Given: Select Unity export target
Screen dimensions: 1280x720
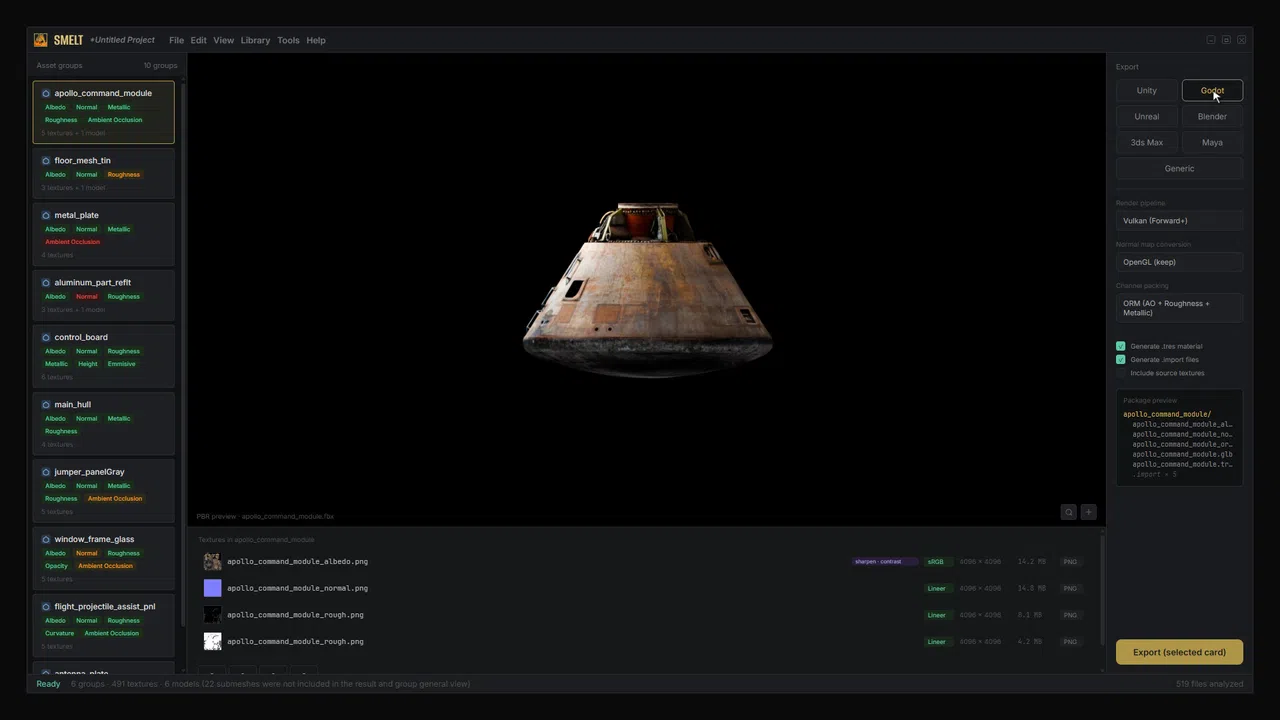Looking at the screenshot, I should [x=1146, y=91].
